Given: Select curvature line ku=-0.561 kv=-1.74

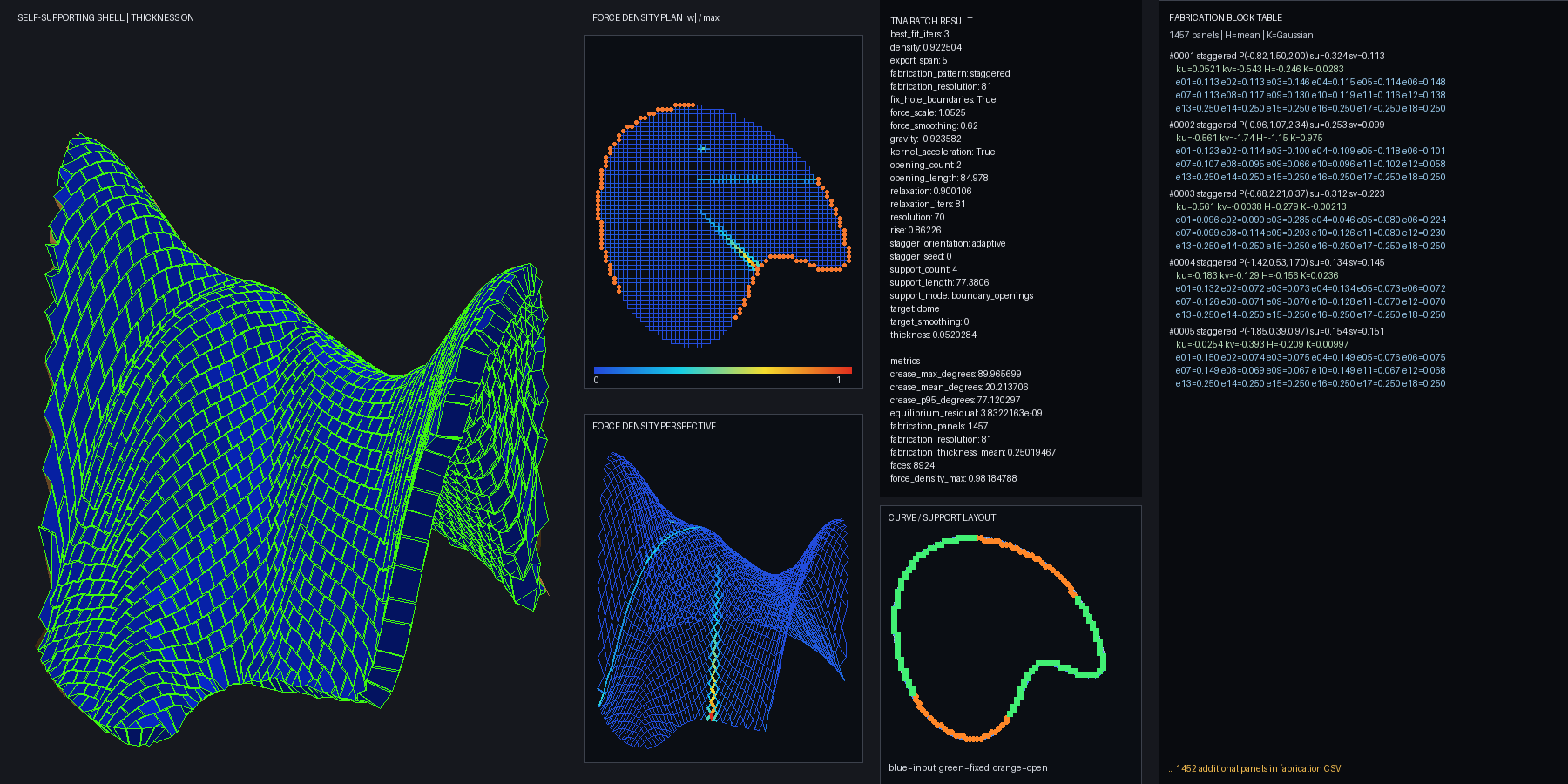Looking at the screenshot, I should [1249, 138].
